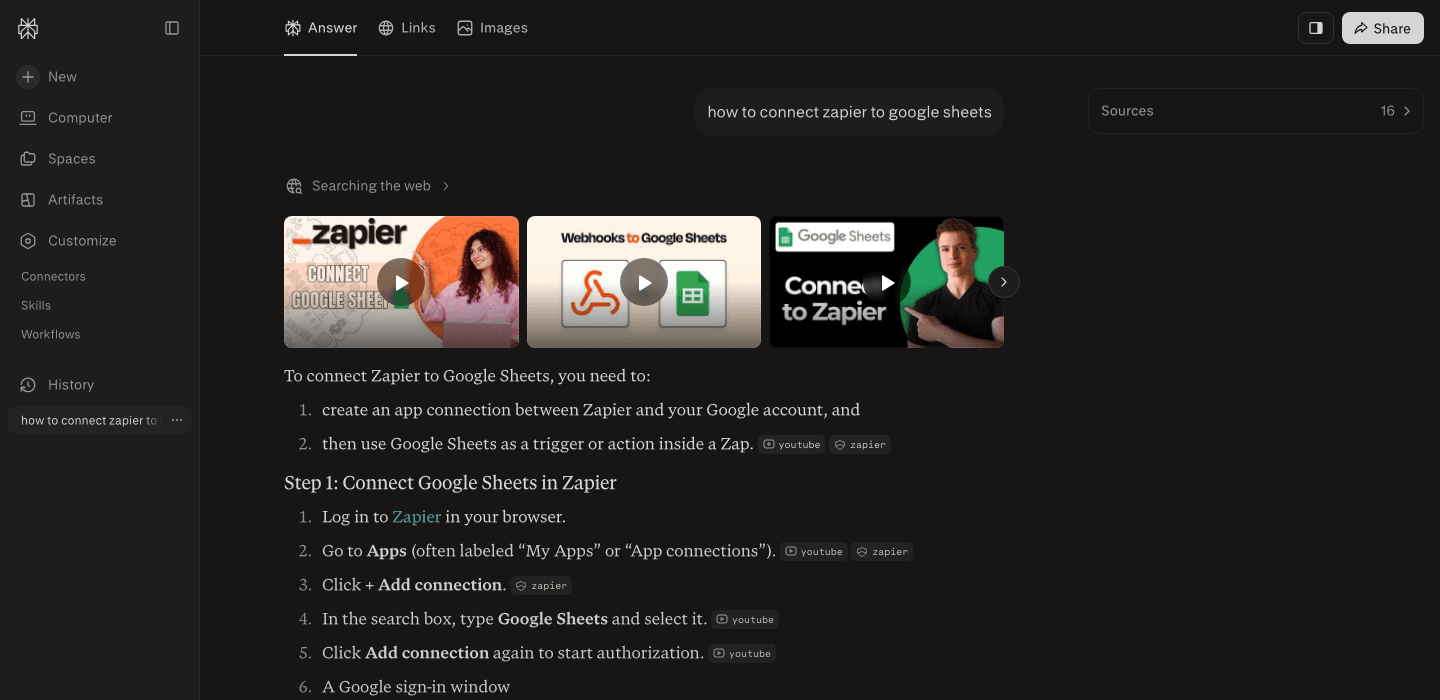The height and width of the screenshot is (700, 1440).
Task: Open the Workflows page
Action: (51, 334)
